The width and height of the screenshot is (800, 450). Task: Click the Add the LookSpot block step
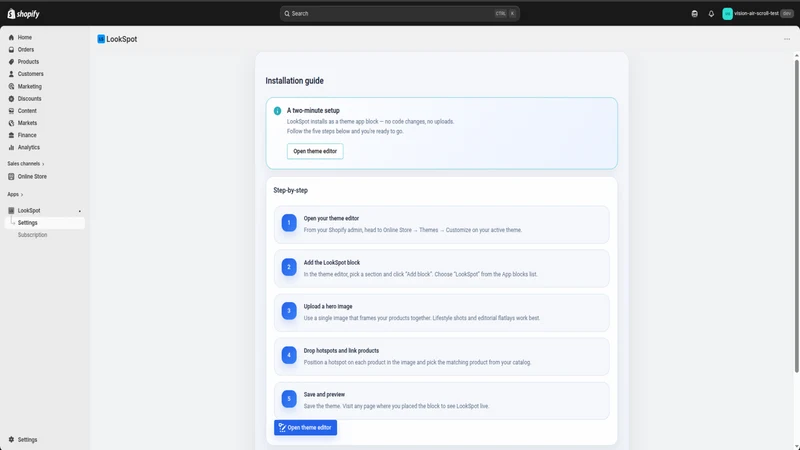tap(441, 268)
